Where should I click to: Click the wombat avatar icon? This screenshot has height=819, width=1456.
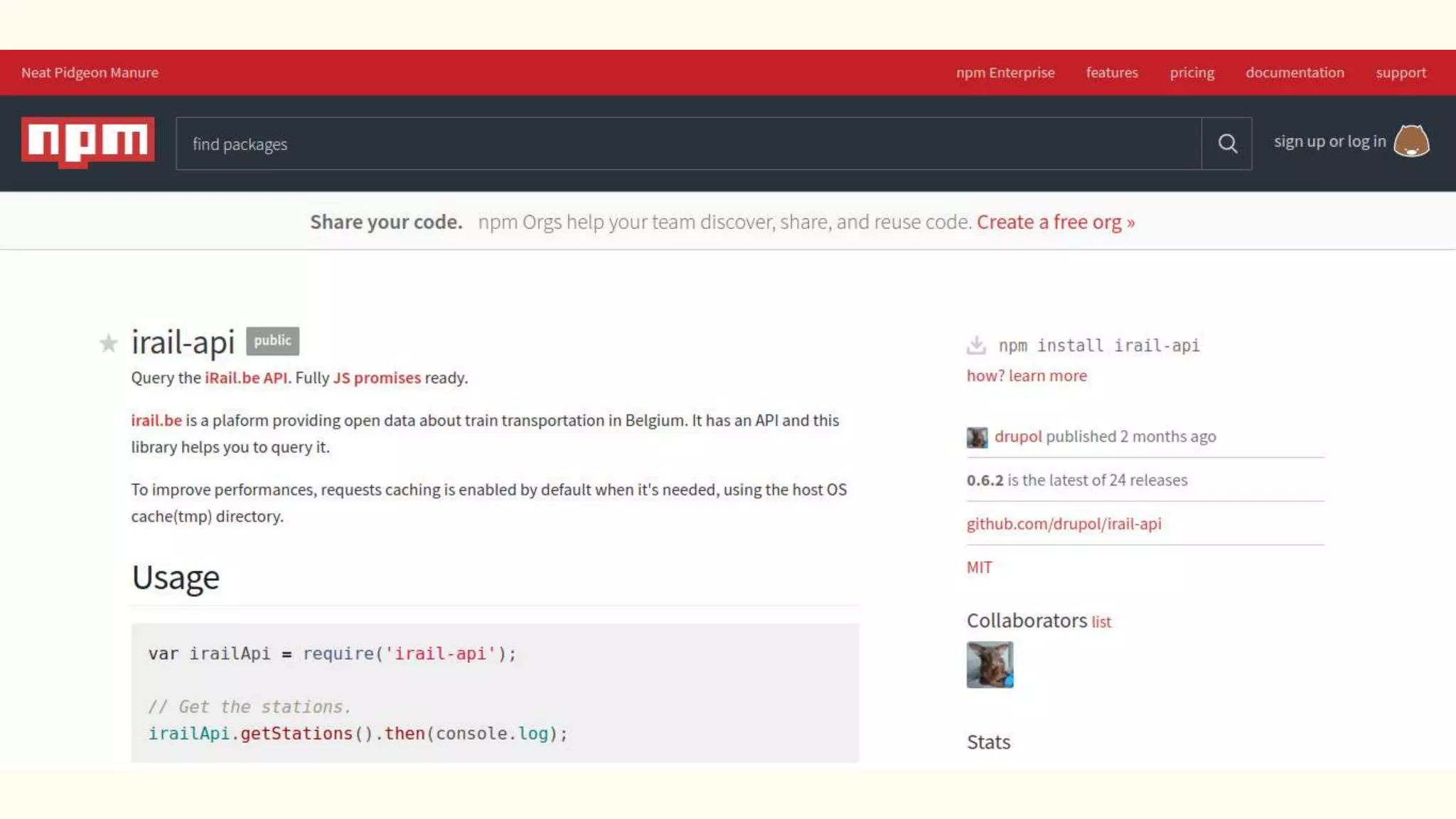(x=1411, y=141)
